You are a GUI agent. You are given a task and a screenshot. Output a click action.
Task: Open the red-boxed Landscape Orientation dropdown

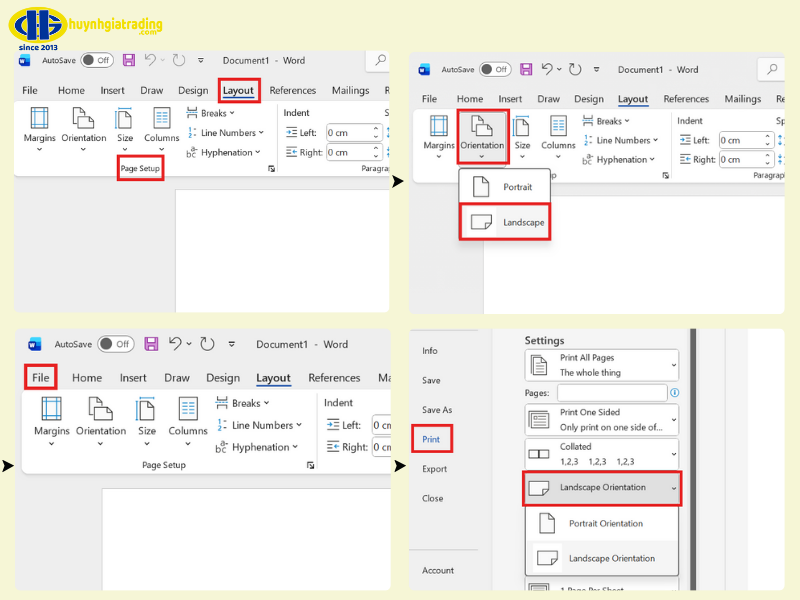[602, 488]
